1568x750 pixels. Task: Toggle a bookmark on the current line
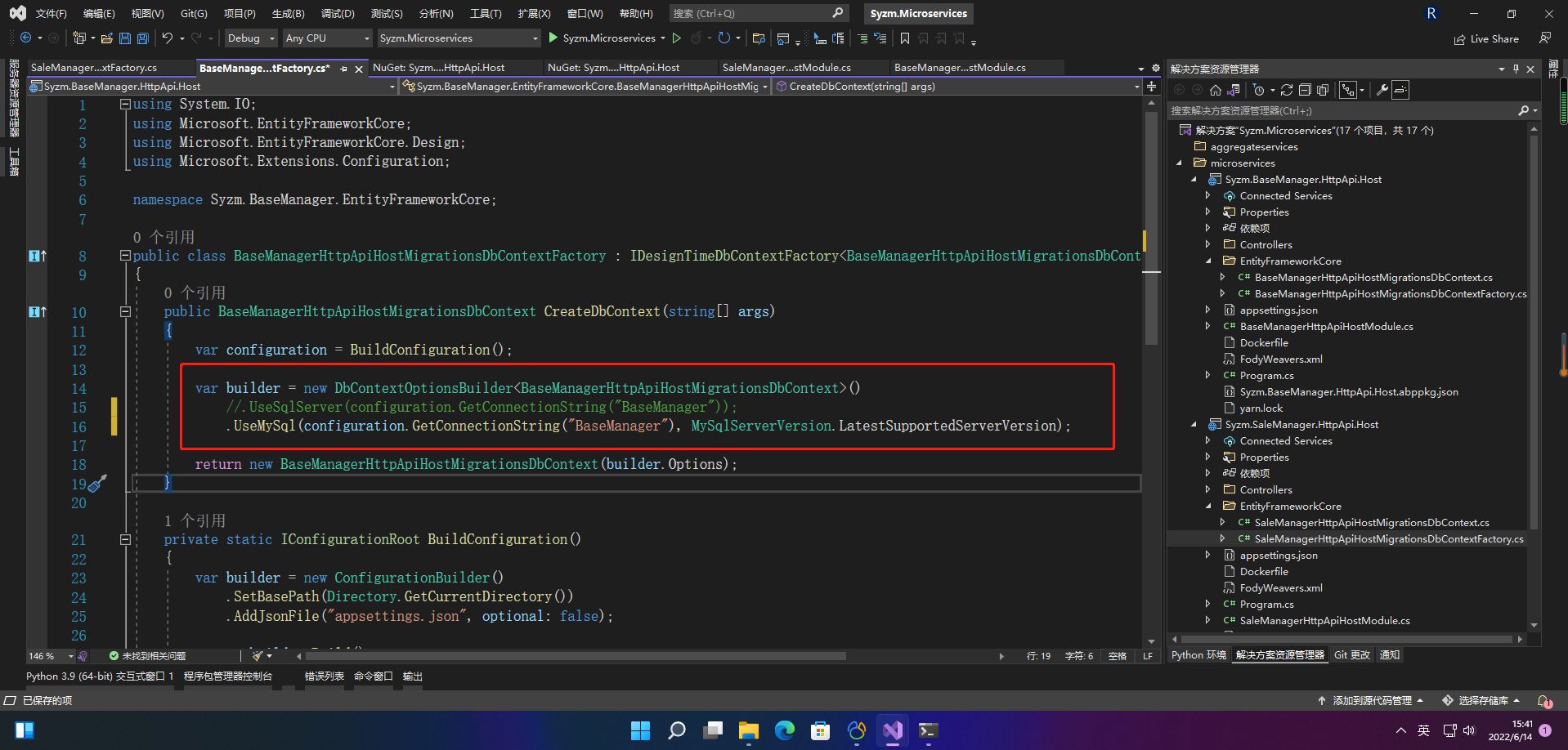coord(905,38)
